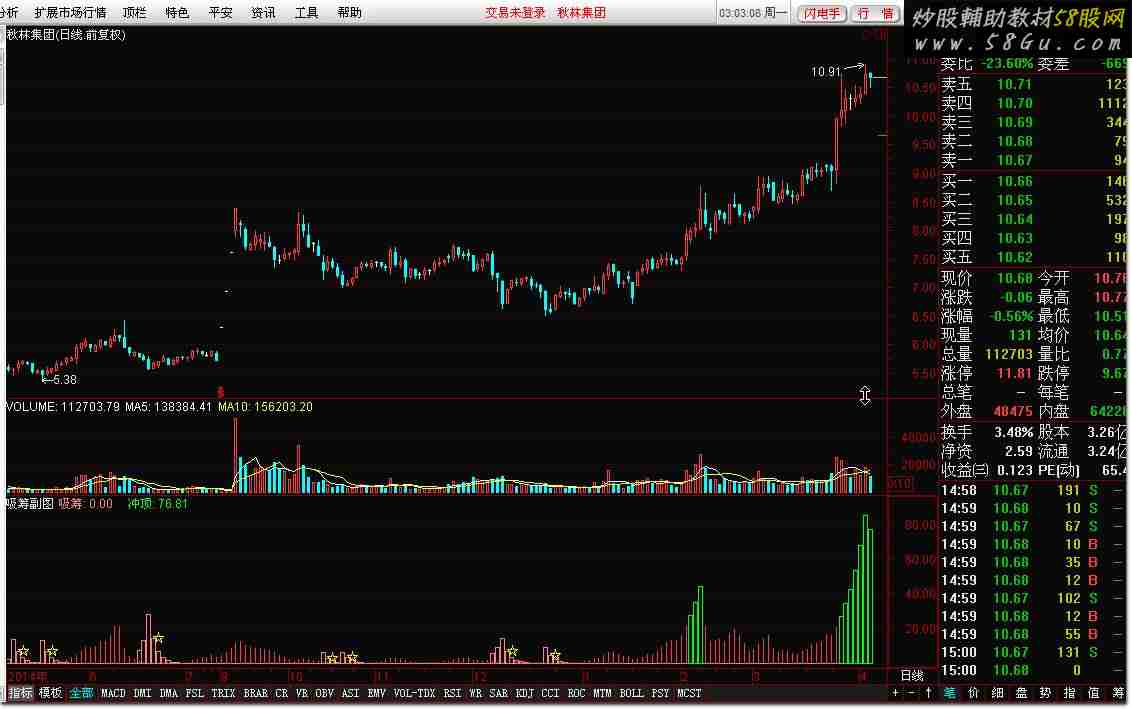This screenshot has width=1132, height=709.
Task: Click the 买一 price 10.66
Action: 1014,181
